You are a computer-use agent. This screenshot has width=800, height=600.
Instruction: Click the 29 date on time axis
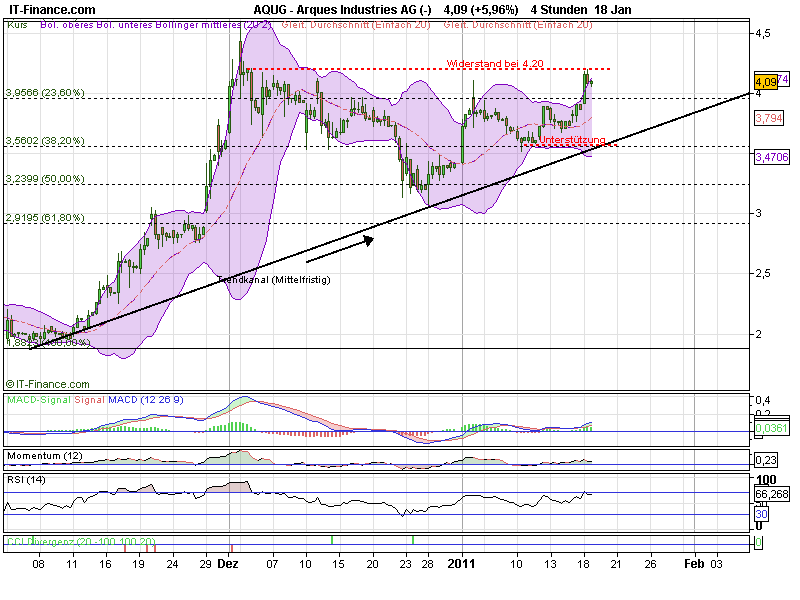(205, 564)
